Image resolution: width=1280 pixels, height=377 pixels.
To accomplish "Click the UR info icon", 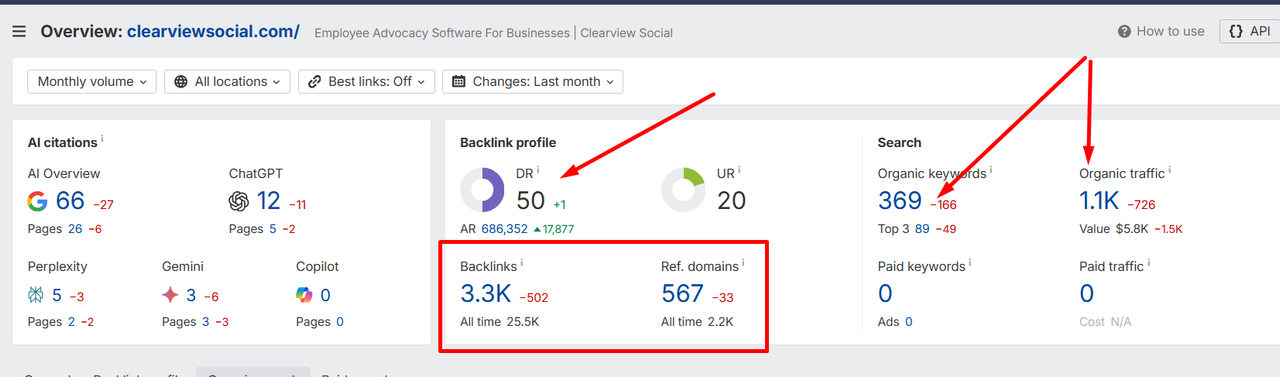I will point(739,170).
